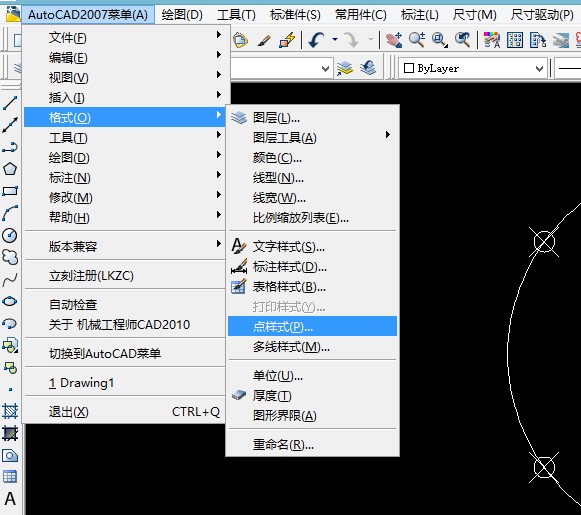
Task: Open 标注样式(D)... dialog
Action: 313,266
